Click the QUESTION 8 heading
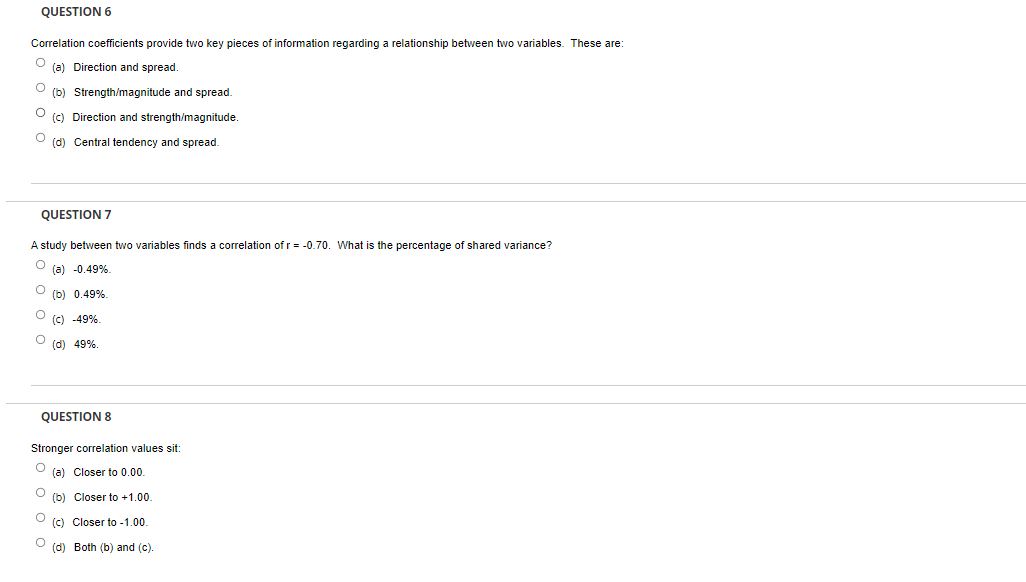The image size is (1026, 582). pos(75,416)
